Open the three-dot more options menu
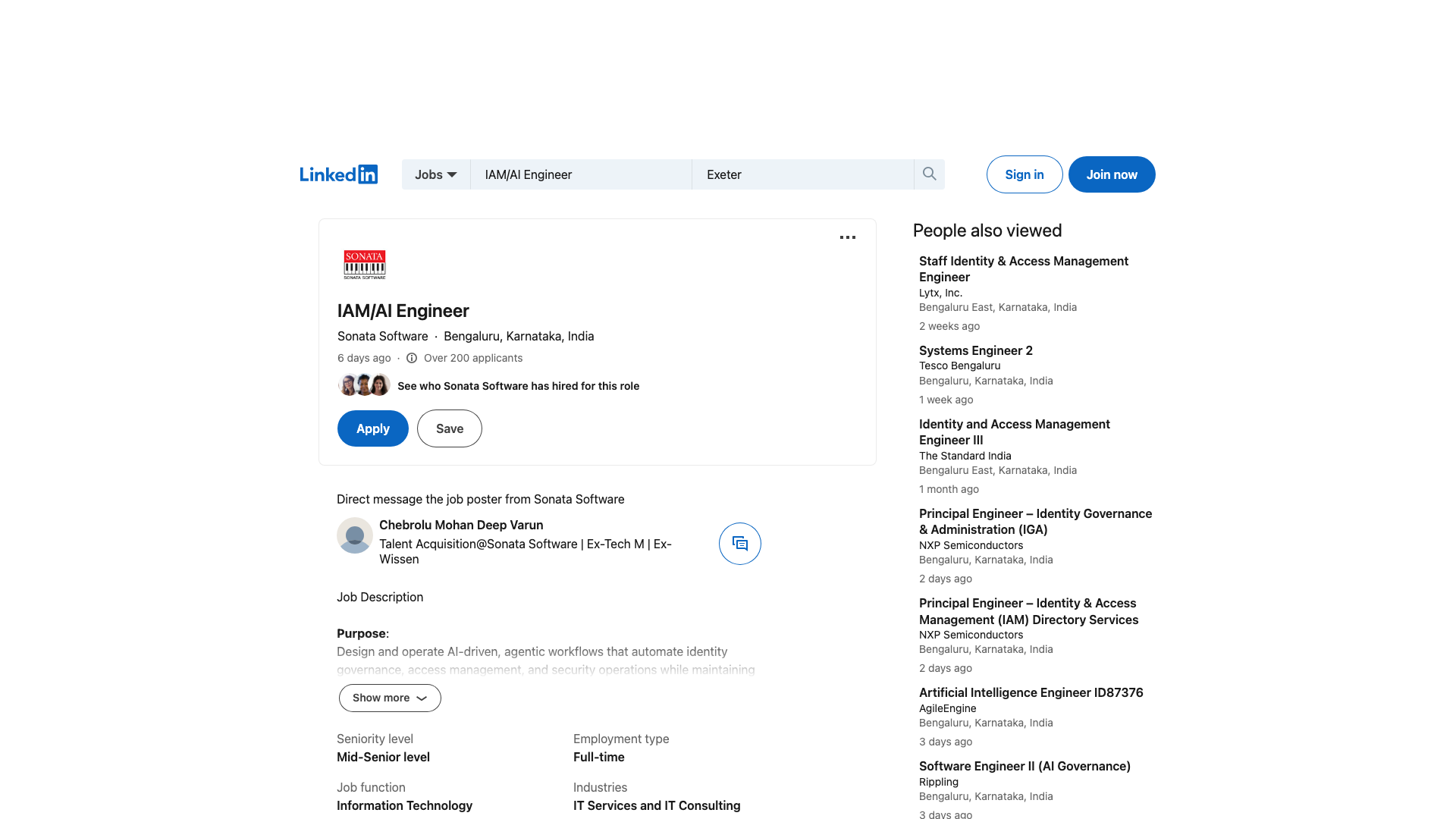 tap(848, 237)
